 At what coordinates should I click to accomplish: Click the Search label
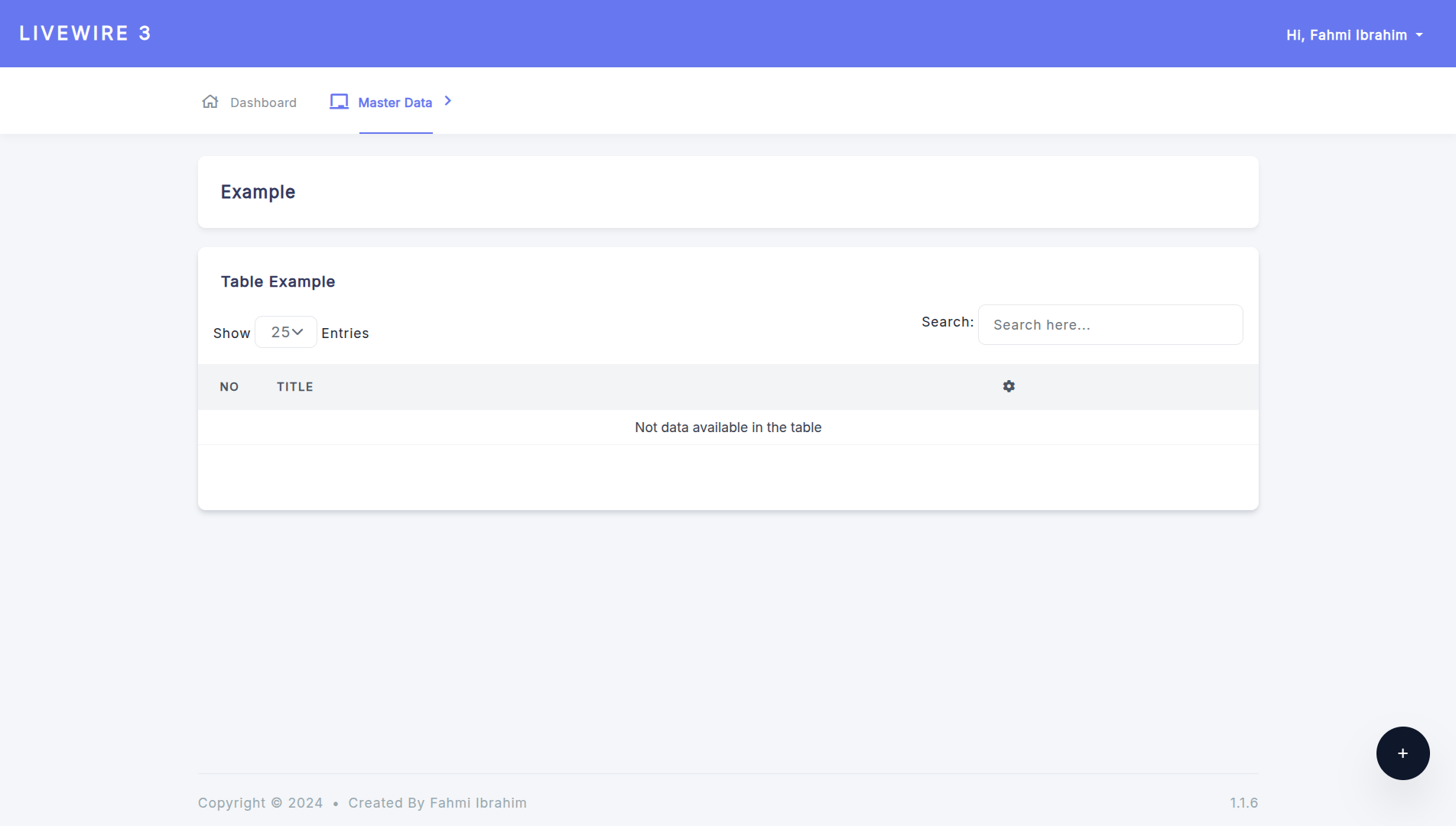(947, 322)
